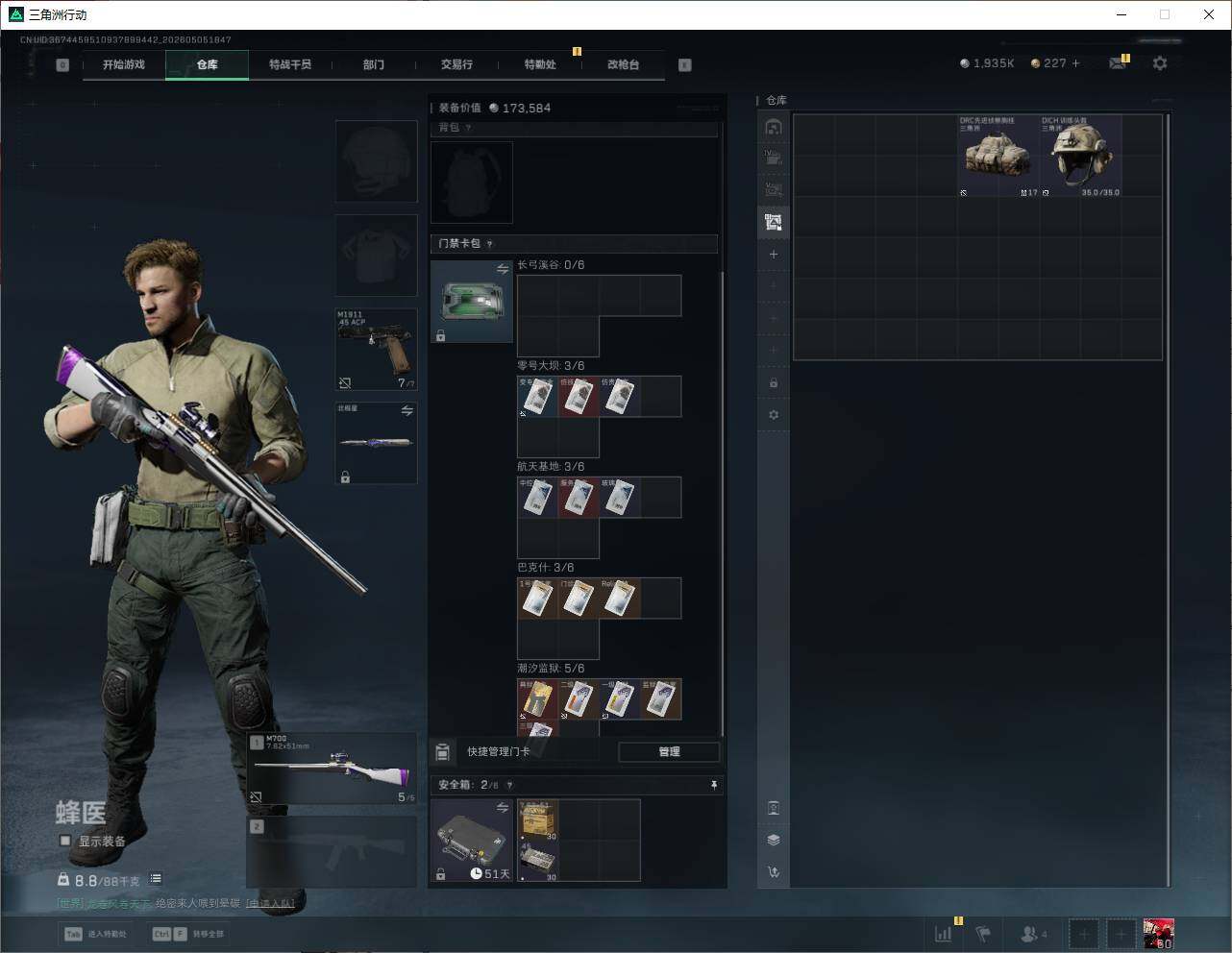Switch to the 改枪台 tab
Screen dimensions: 1232x953
(x=623, y=64)
